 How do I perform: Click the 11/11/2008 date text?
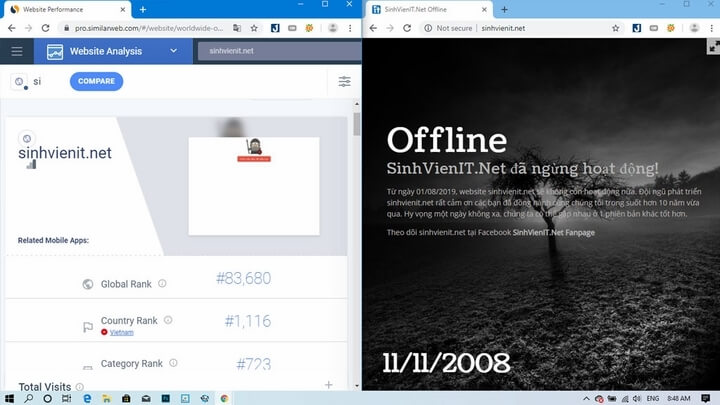pyautogui.click(x=446, y=363)
